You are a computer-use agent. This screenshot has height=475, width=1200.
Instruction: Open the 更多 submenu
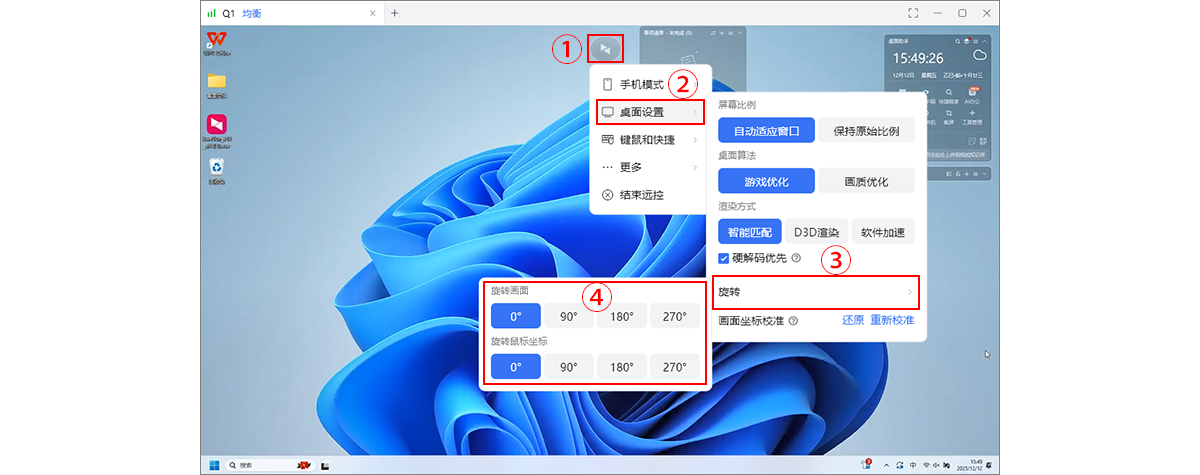click(x=650, y=167)
